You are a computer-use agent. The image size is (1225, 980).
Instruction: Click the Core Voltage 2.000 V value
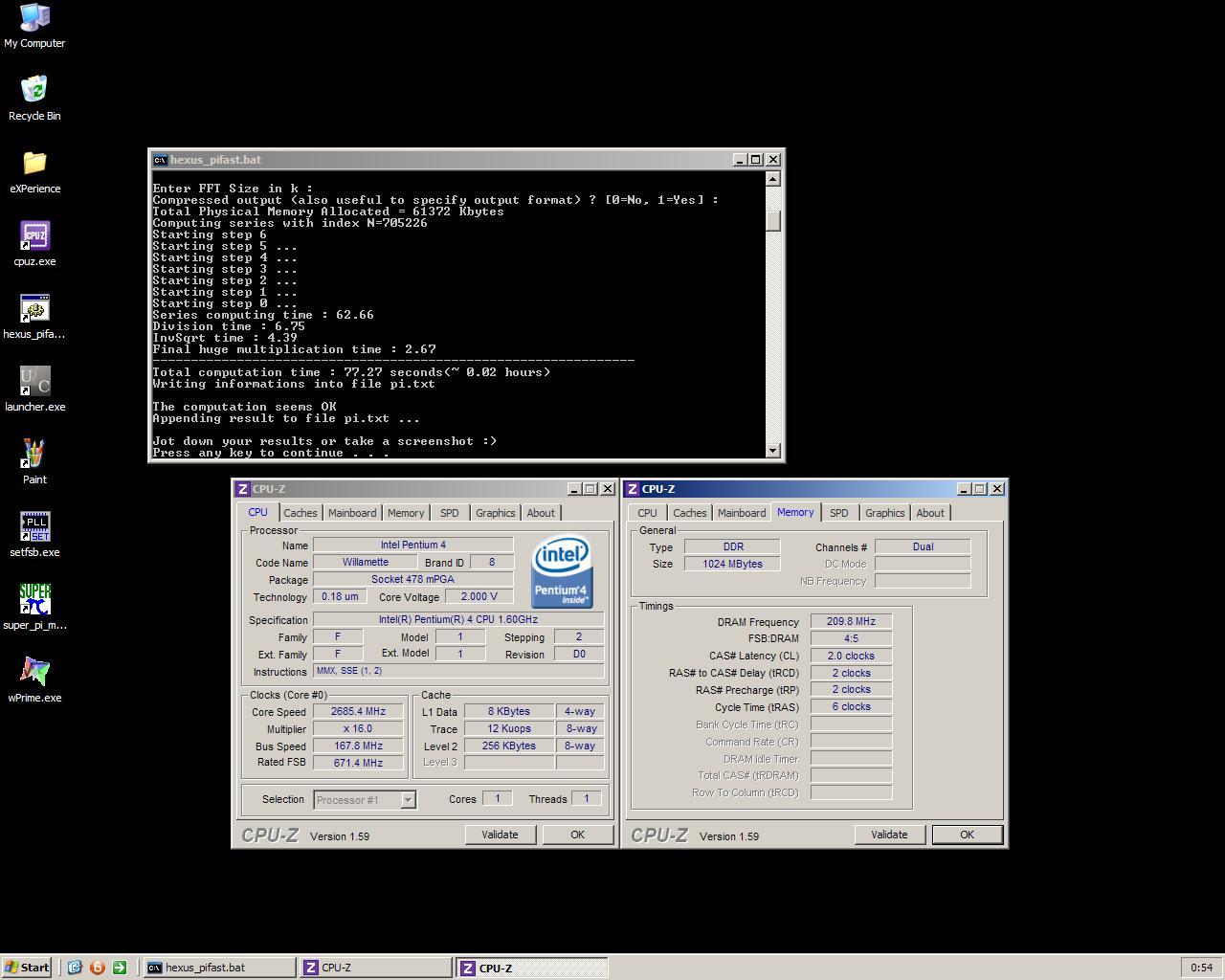pyautogui.click(x=479, y=597)
